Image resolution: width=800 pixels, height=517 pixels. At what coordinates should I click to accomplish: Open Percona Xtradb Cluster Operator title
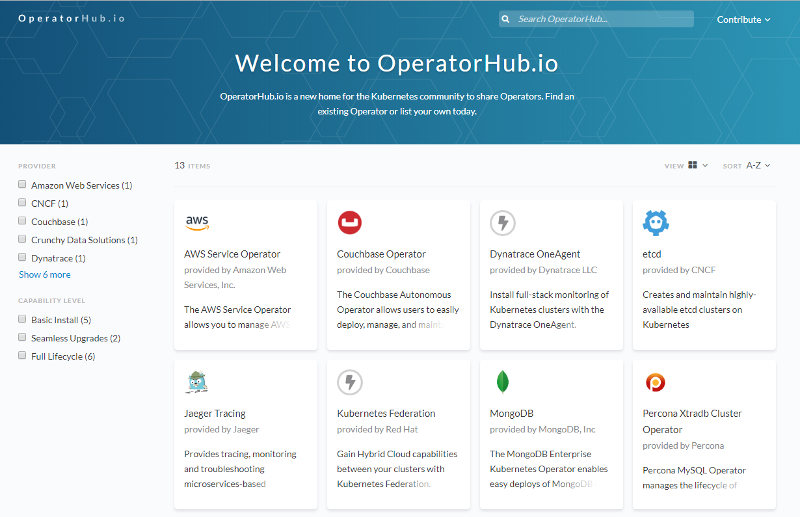692,422
